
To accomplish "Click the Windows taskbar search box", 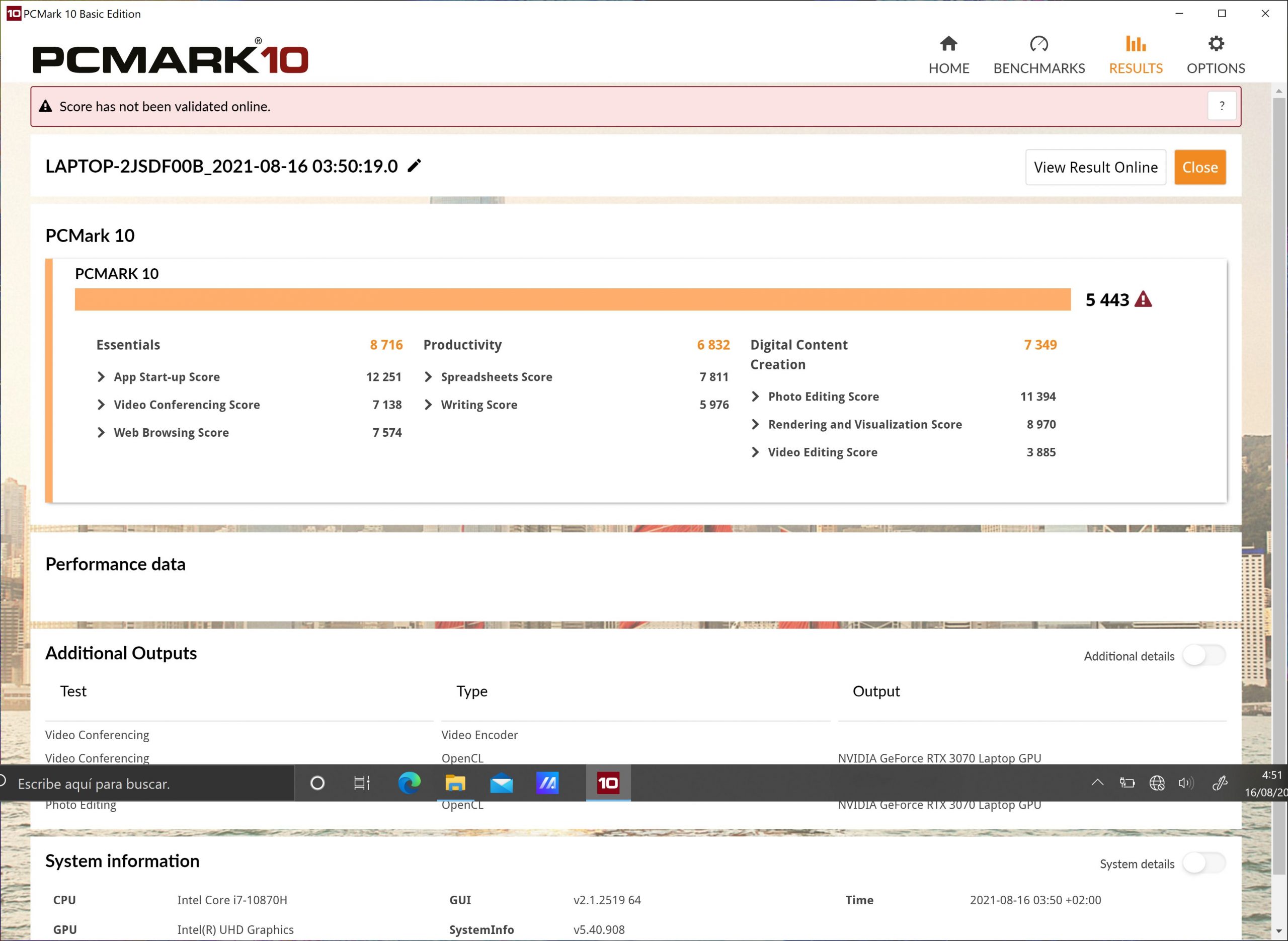I will point(147,783).
